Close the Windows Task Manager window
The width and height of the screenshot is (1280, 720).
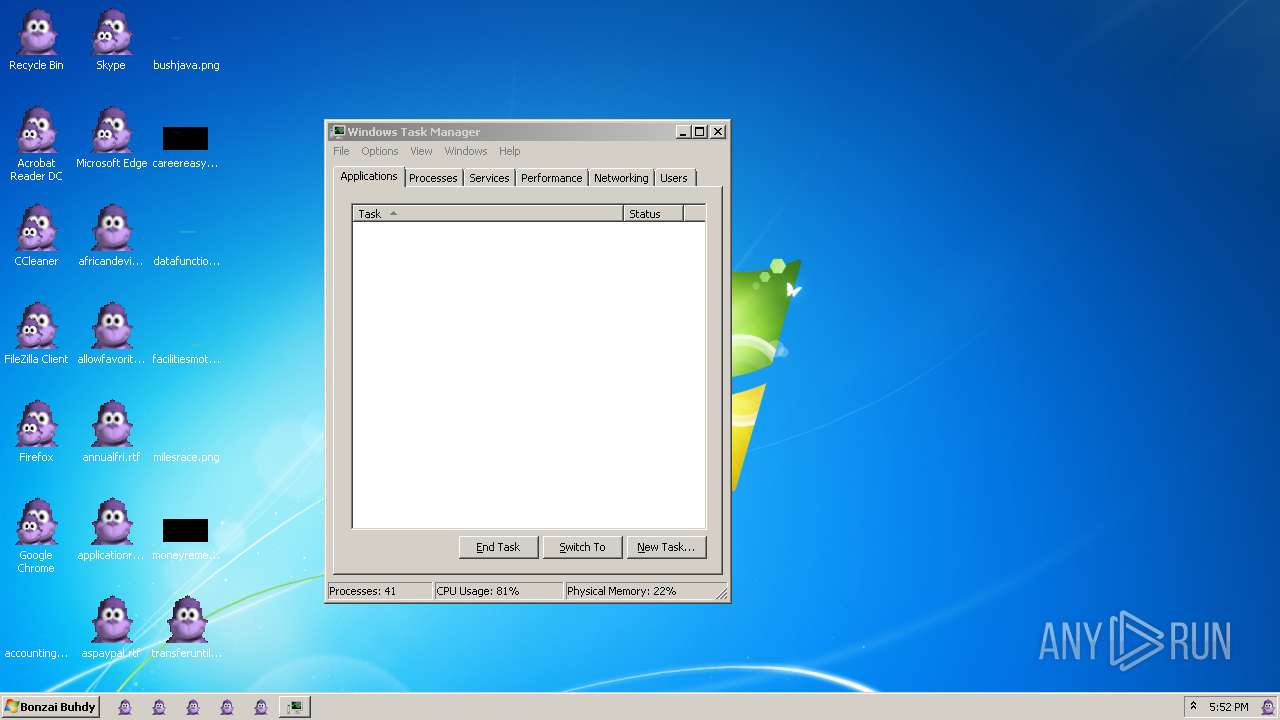[x=718, y=131]
